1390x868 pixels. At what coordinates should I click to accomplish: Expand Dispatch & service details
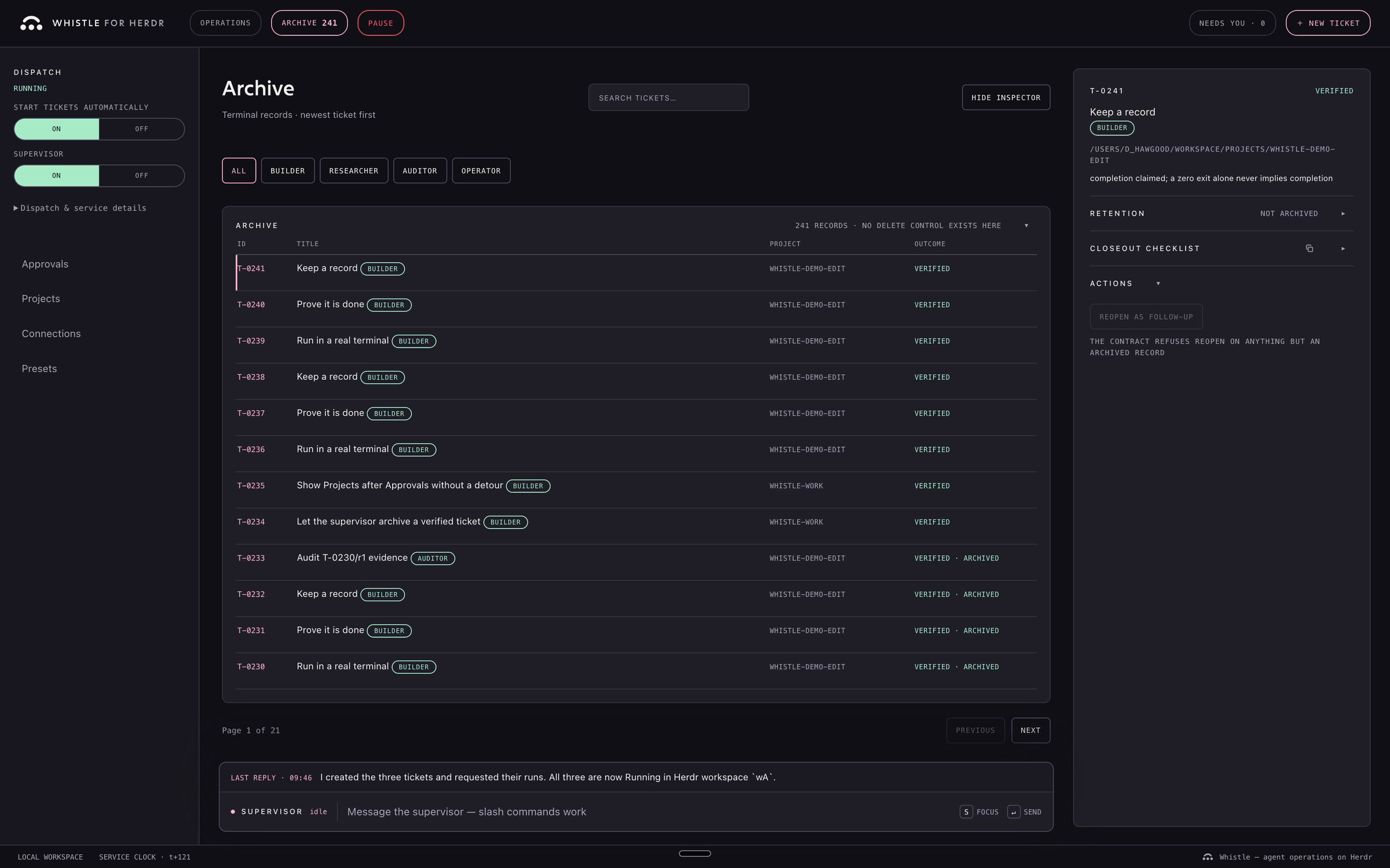tap(80, 208)
